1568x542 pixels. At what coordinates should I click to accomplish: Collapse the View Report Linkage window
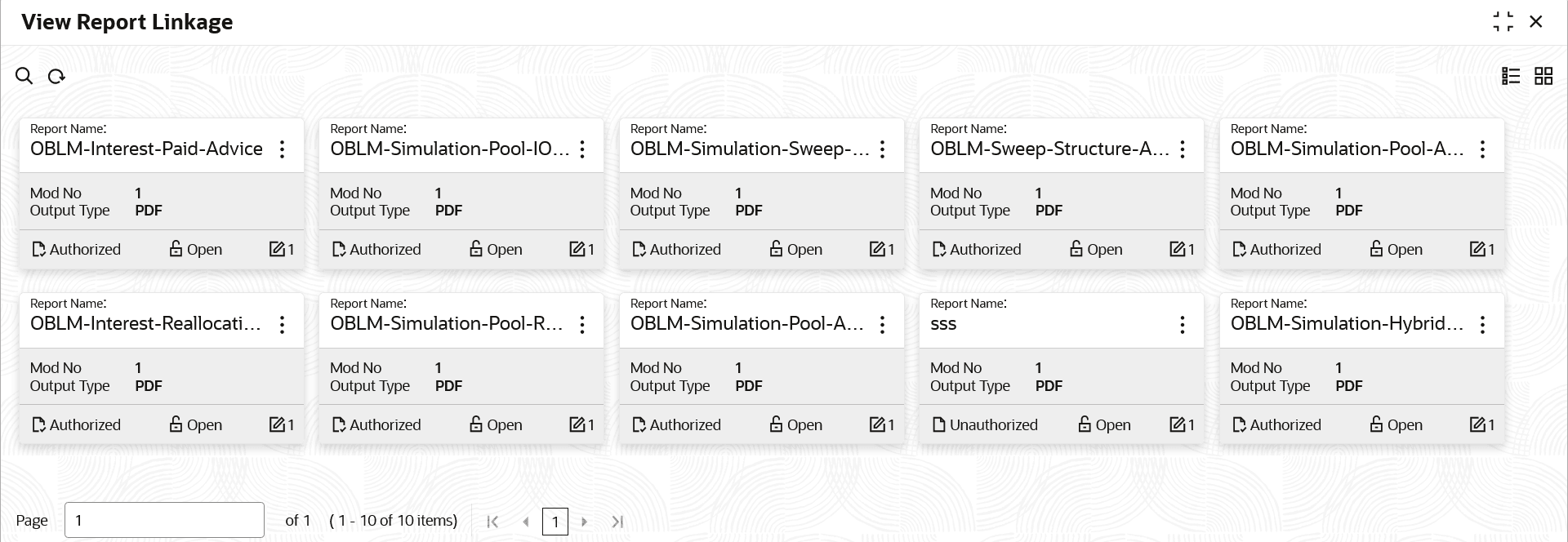point(1503,22)
